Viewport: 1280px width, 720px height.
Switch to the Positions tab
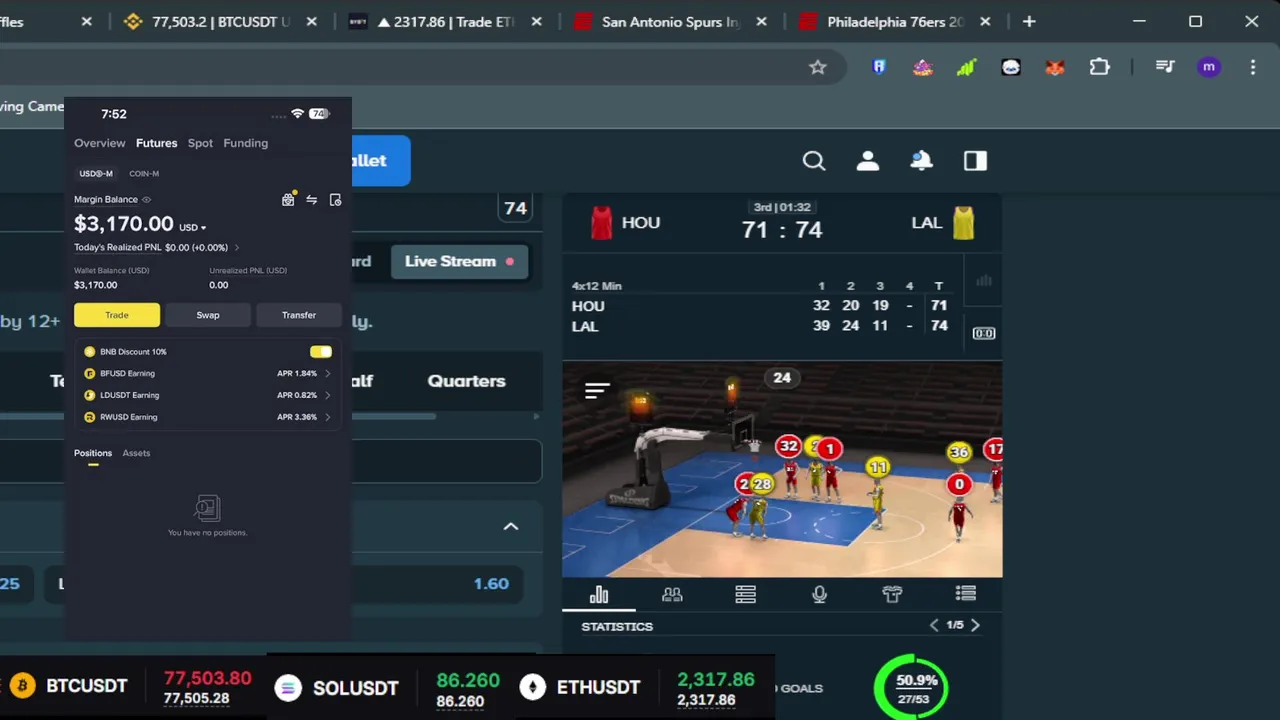(93, 453)
